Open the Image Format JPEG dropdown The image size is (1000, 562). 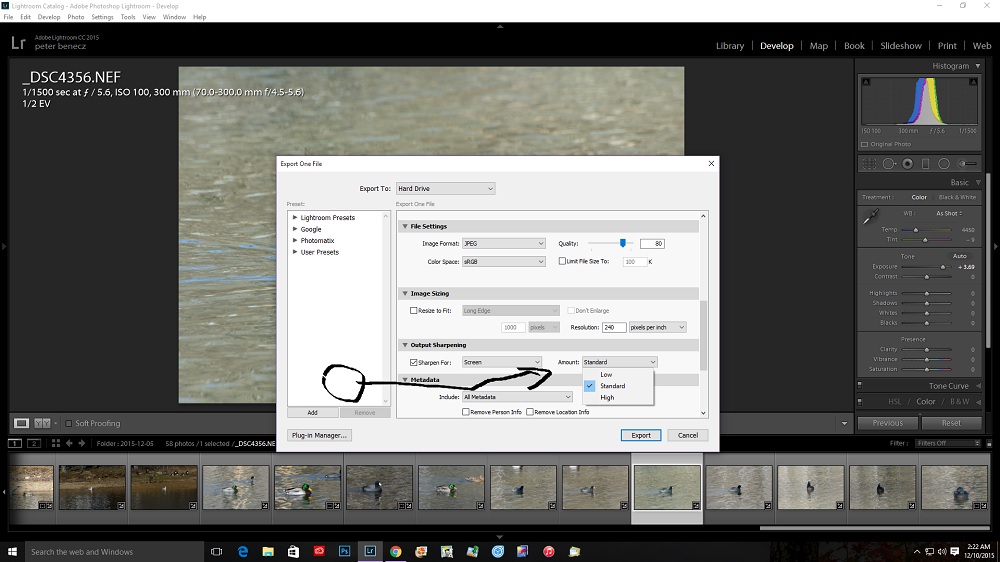497,244
